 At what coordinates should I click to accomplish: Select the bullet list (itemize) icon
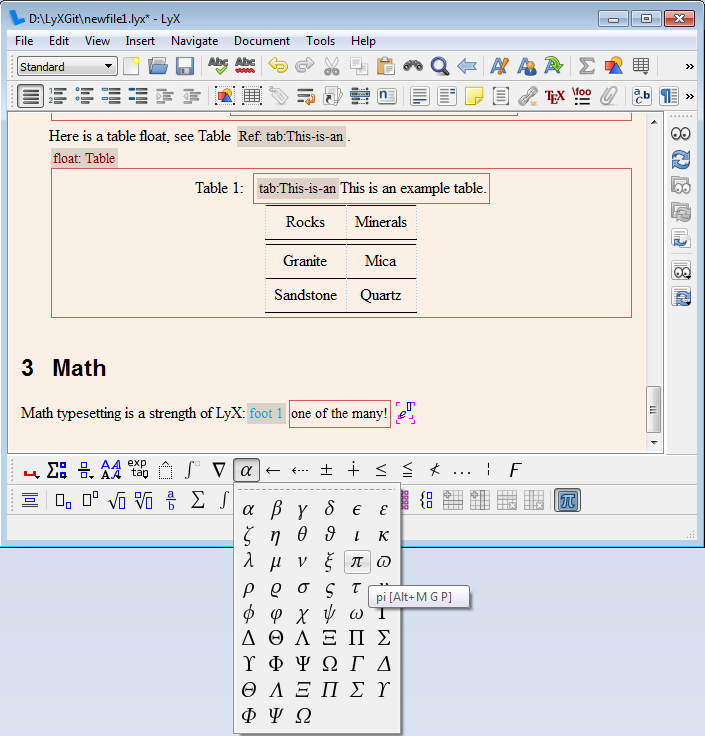(84, 96)
